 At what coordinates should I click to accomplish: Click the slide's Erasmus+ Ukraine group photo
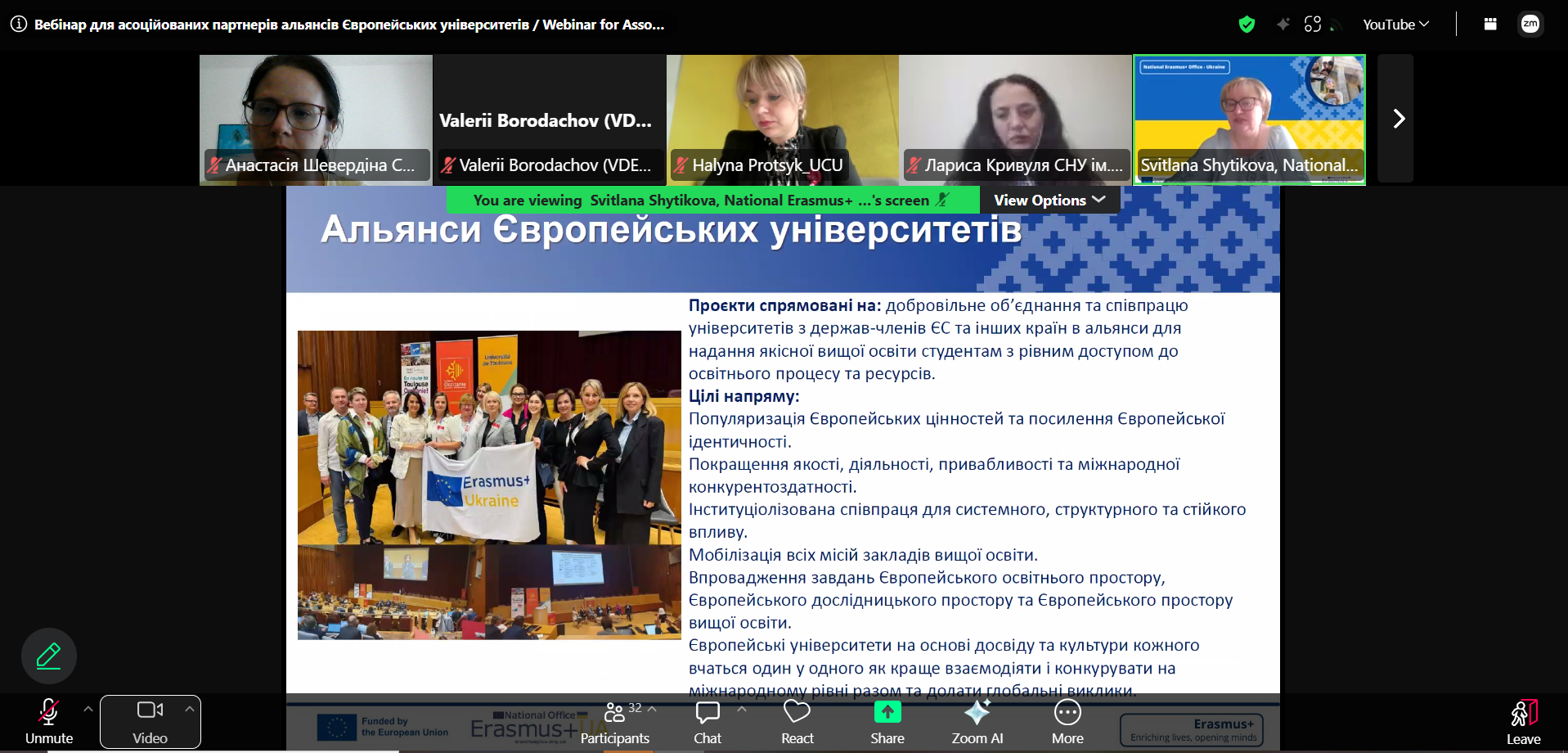[x=489, y=437]
